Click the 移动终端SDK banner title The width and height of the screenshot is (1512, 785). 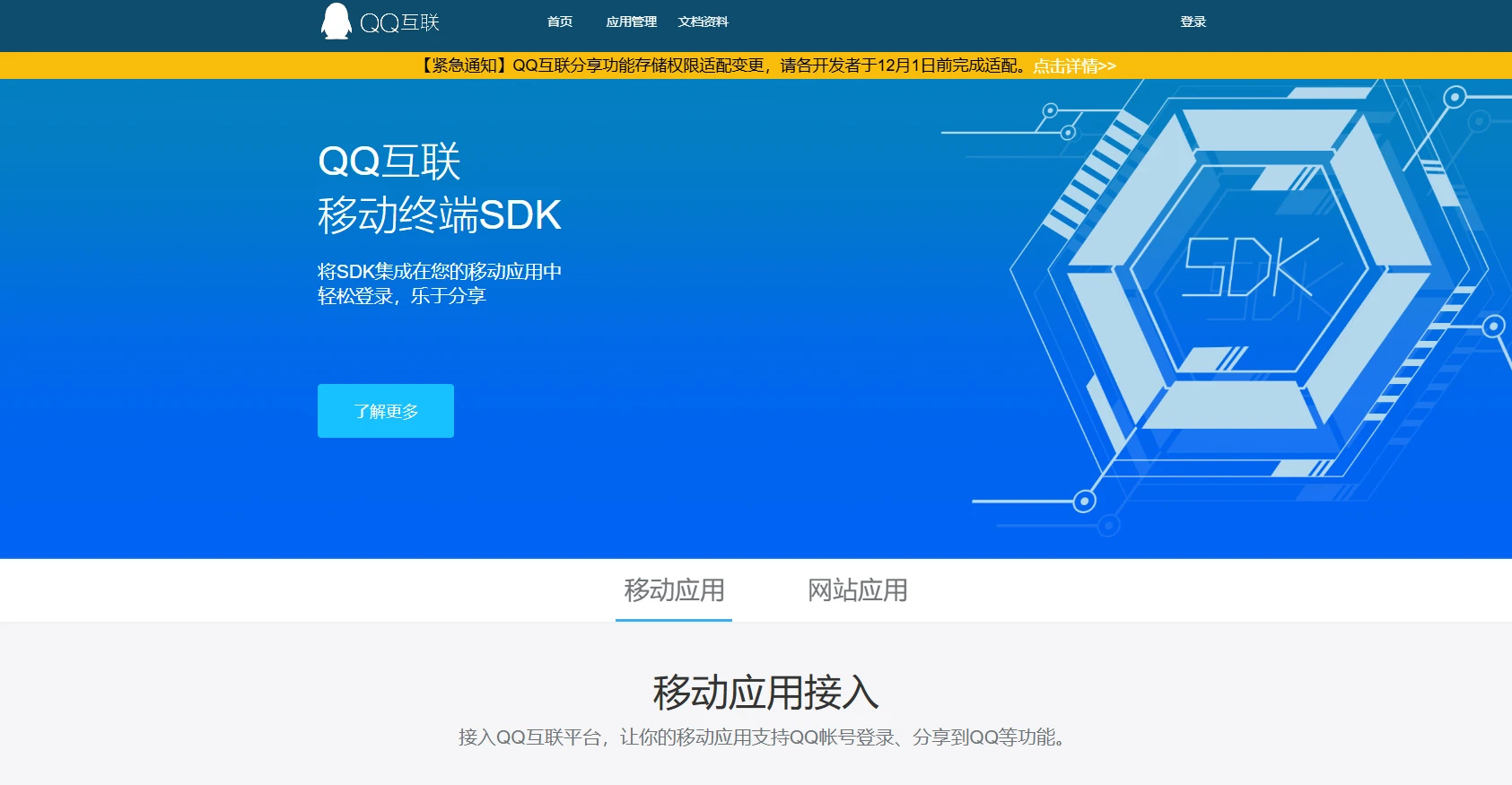(x=440, y=215)
